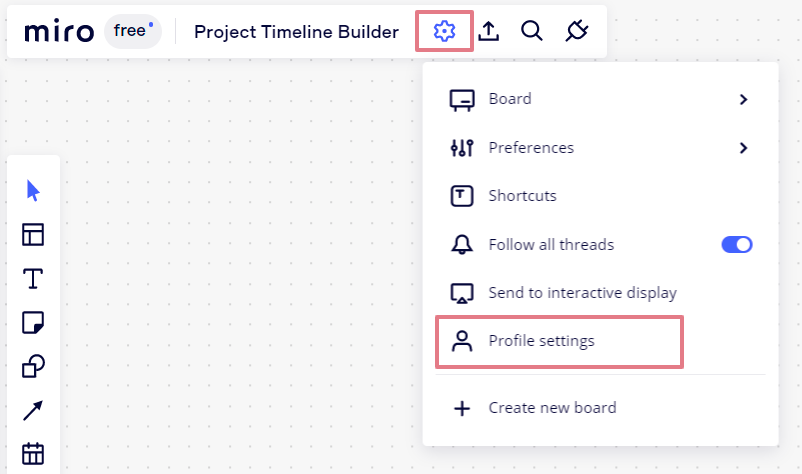Select the connection line arrow tool

(33, 410)
